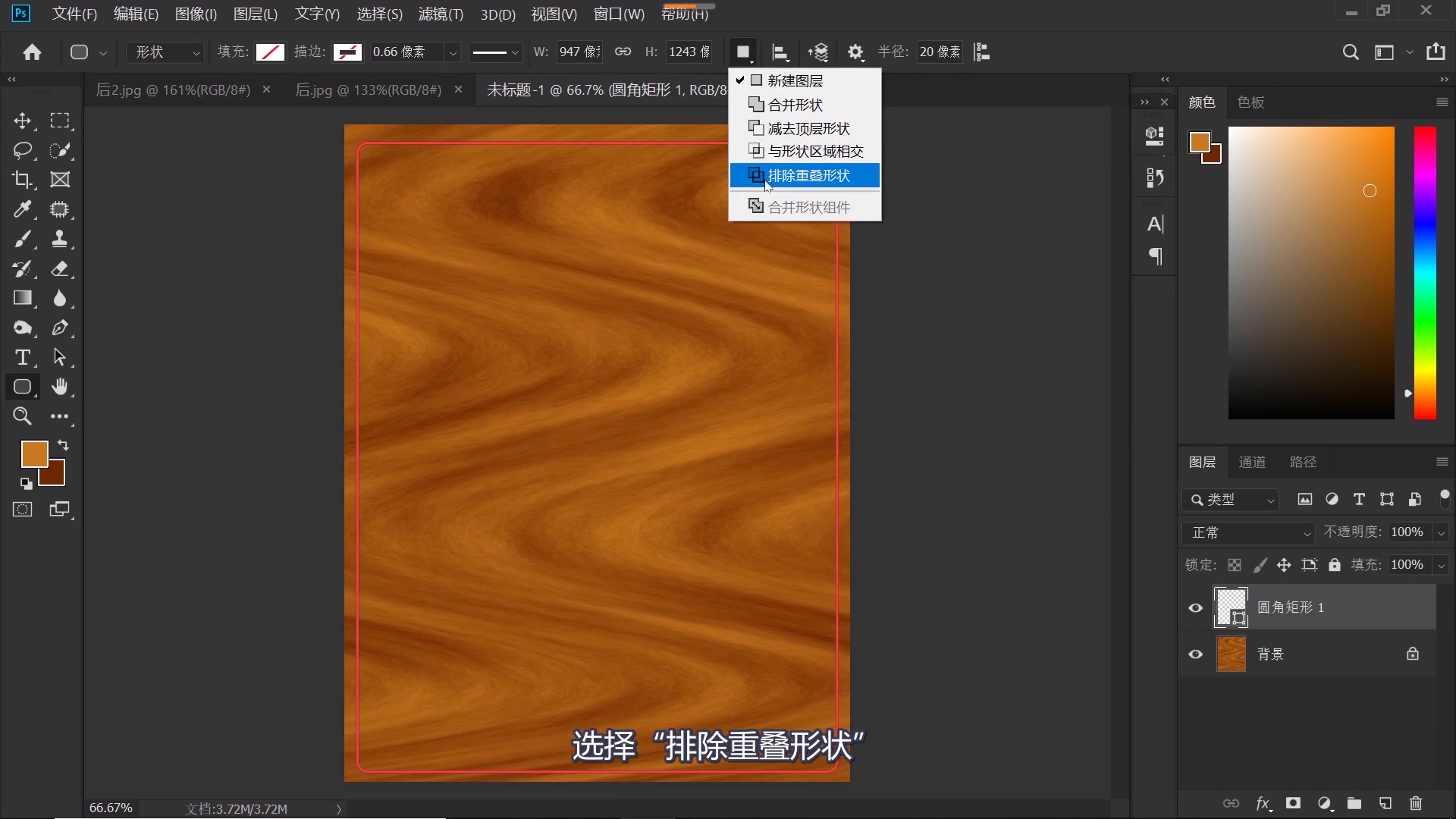
Task: Select the Eraser tool
Action: pos(60,268)
